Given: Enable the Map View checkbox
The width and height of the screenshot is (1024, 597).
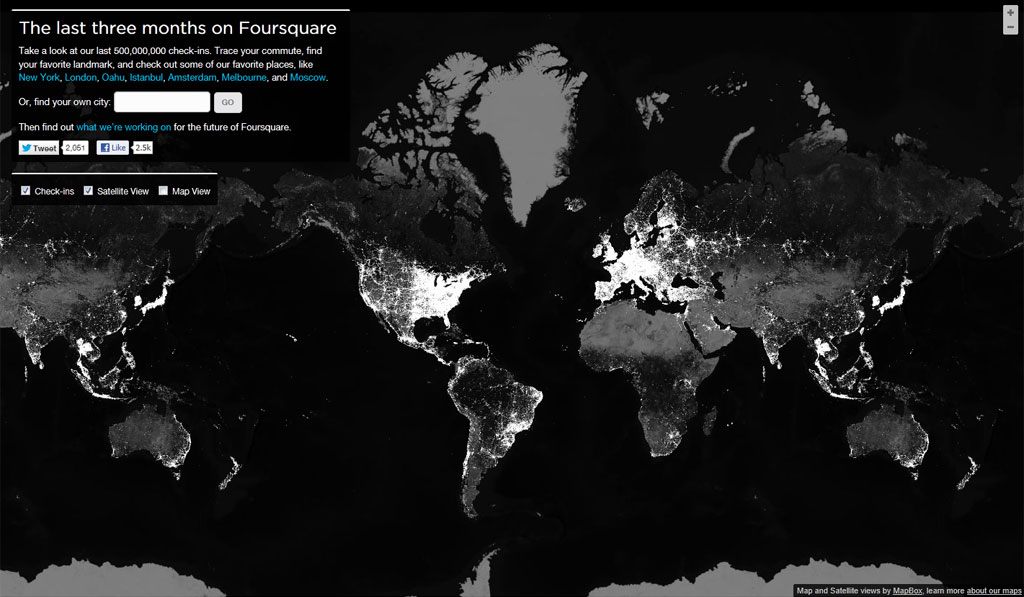Looking at the screenshot, I should (163, 190).
